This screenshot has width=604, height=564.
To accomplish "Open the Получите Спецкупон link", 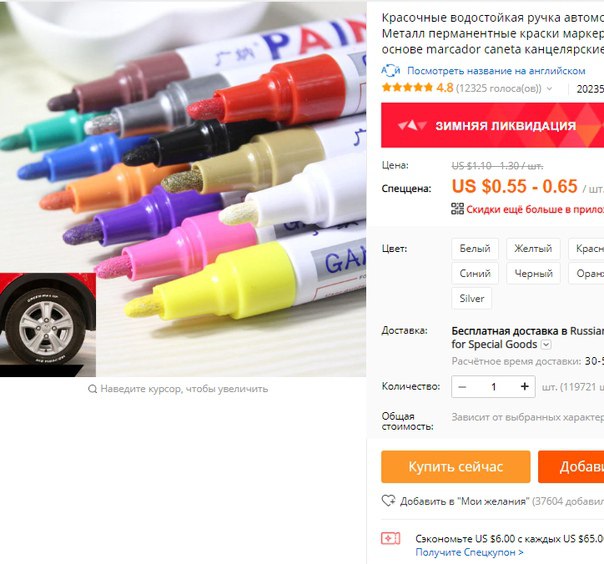I will (x=469, y=552).
